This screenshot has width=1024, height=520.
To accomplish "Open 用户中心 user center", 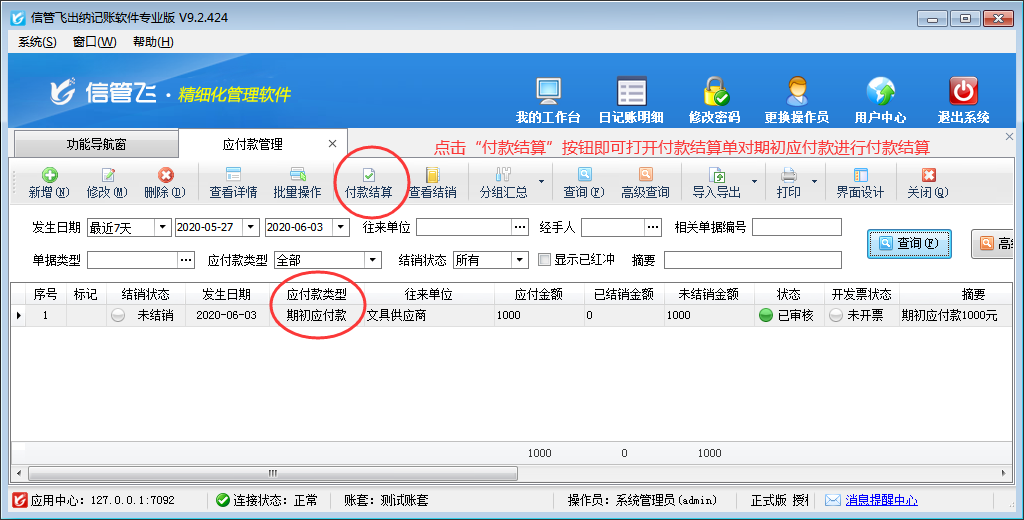I will pos(880,99).
